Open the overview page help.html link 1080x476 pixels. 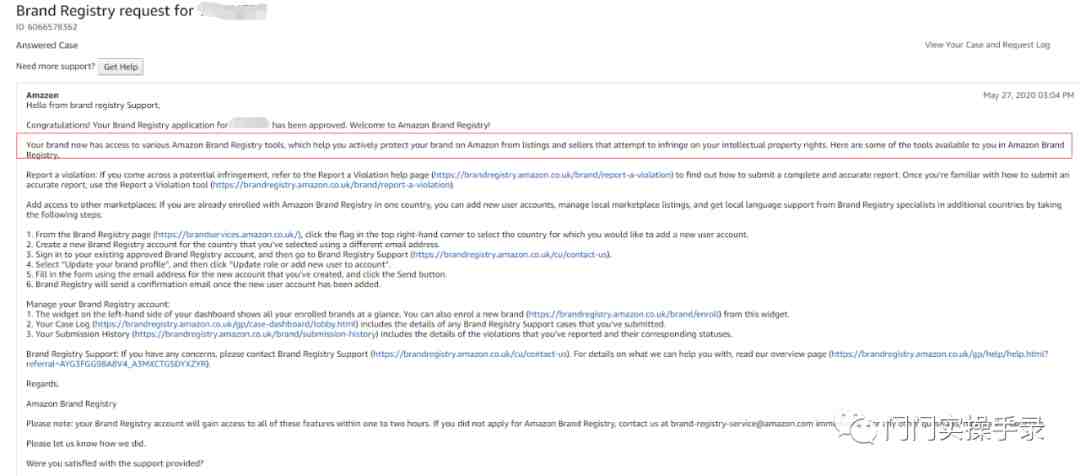pyautogui.click(x=537, y=359)
